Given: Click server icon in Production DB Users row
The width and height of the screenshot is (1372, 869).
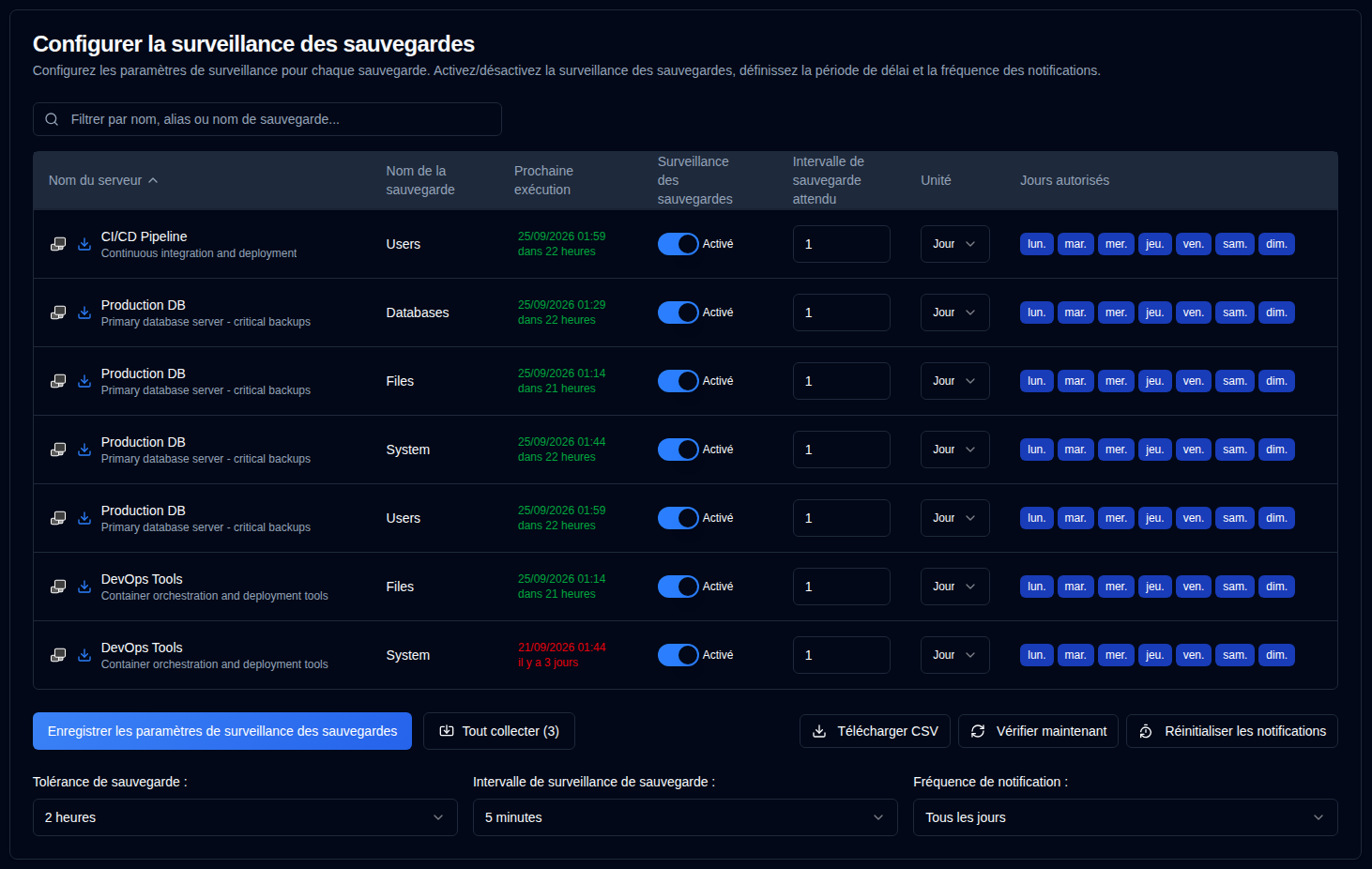Looking at the screenshot, I should point(58,518).
